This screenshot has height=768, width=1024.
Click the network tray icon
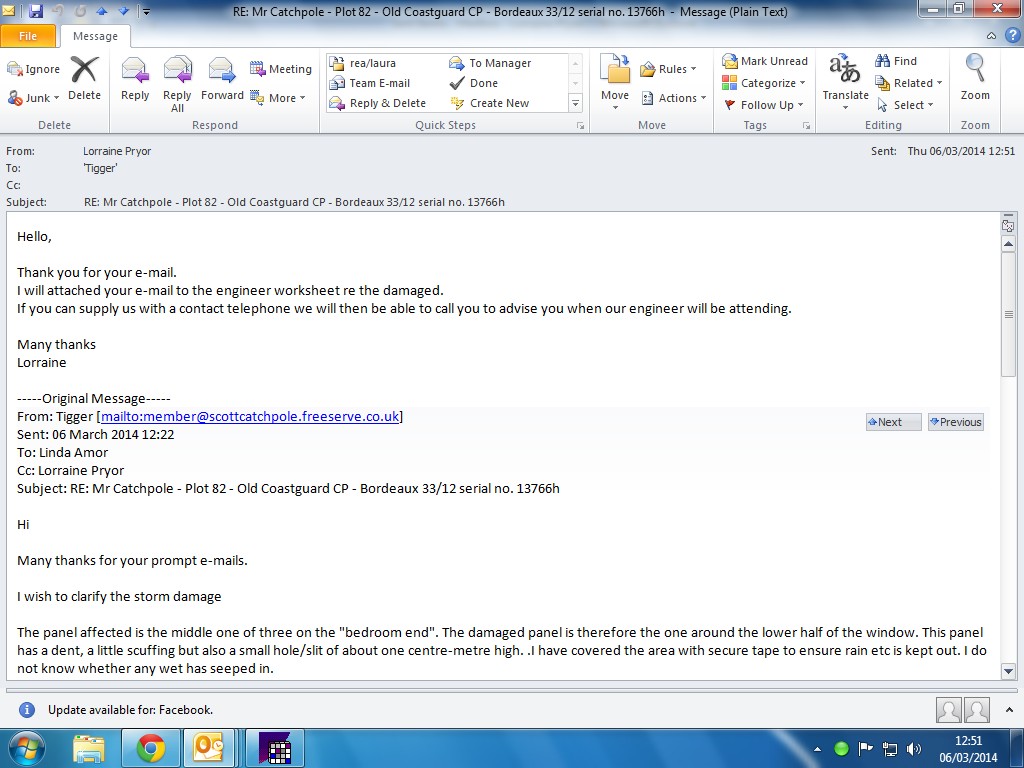point(889,748)
